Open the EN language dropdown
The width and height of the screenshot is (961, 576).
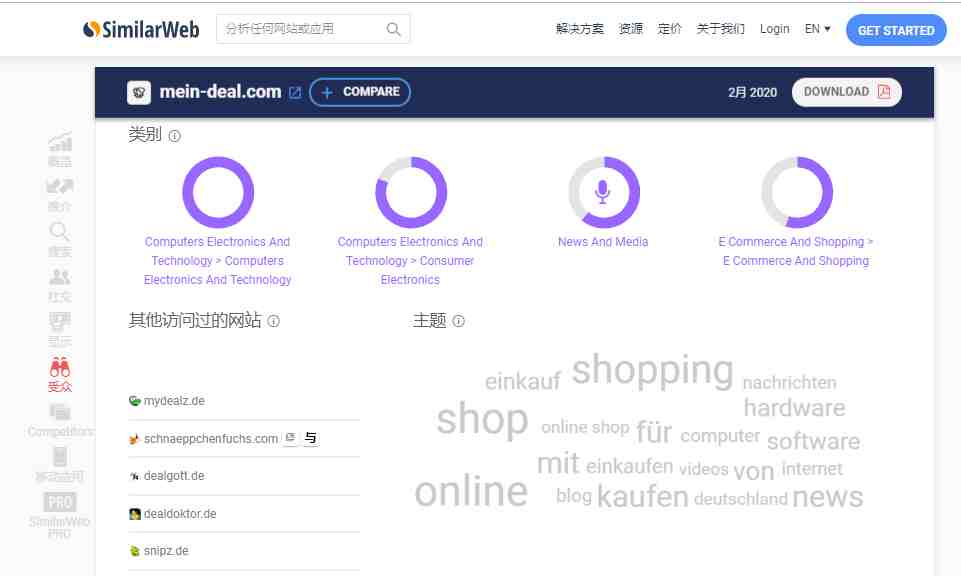click(818, 29)
